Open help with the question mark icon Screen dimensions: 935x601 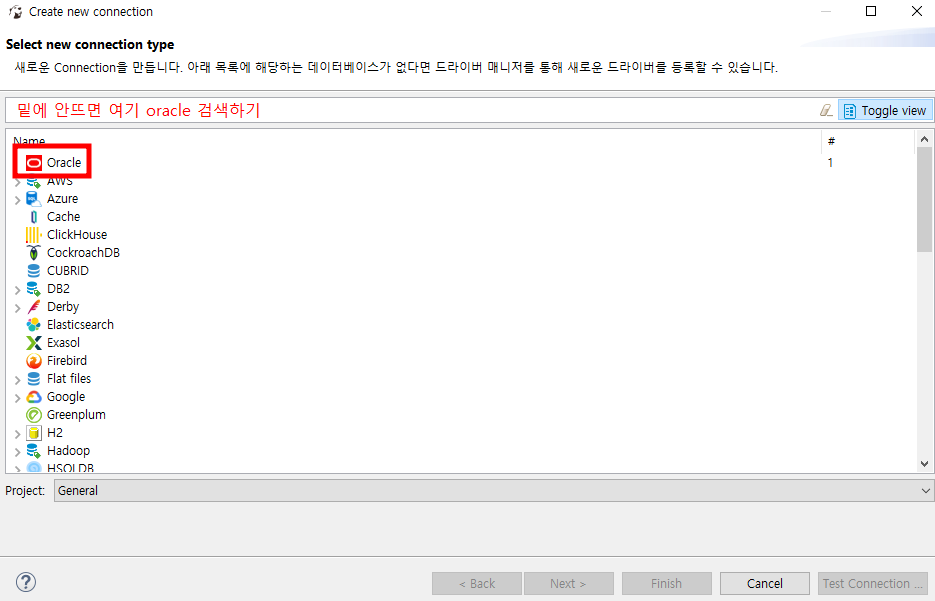coord(26,582)
